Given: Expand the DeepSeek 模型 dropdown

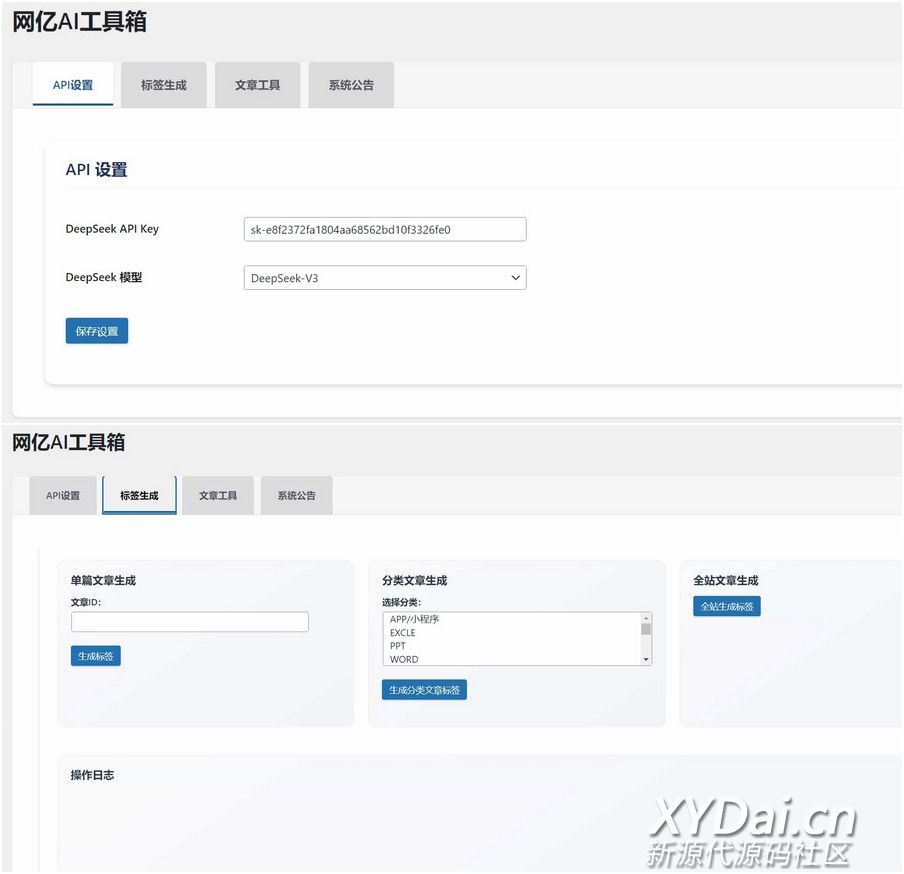Looking at the screenshot, I should [385, 278].
